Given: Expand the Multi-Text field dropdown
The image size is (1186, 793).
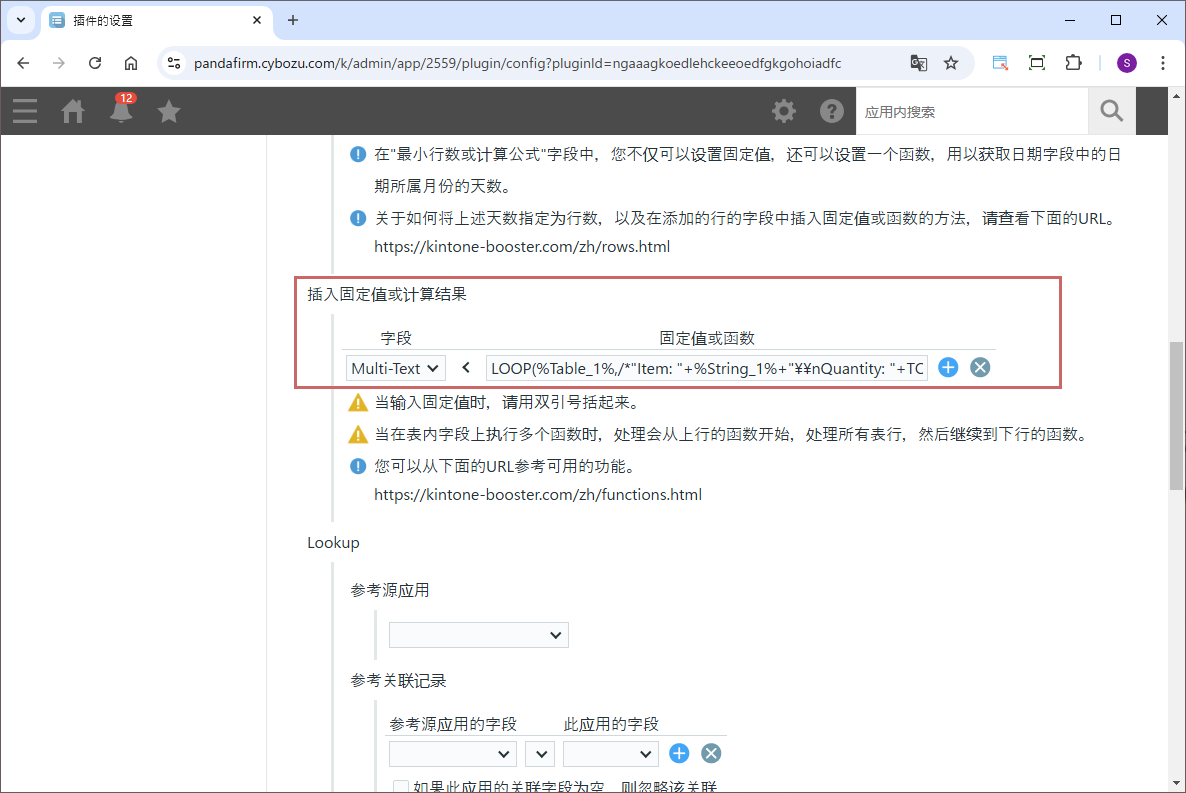Looking at the screenshot, I should tap(396, 368).
